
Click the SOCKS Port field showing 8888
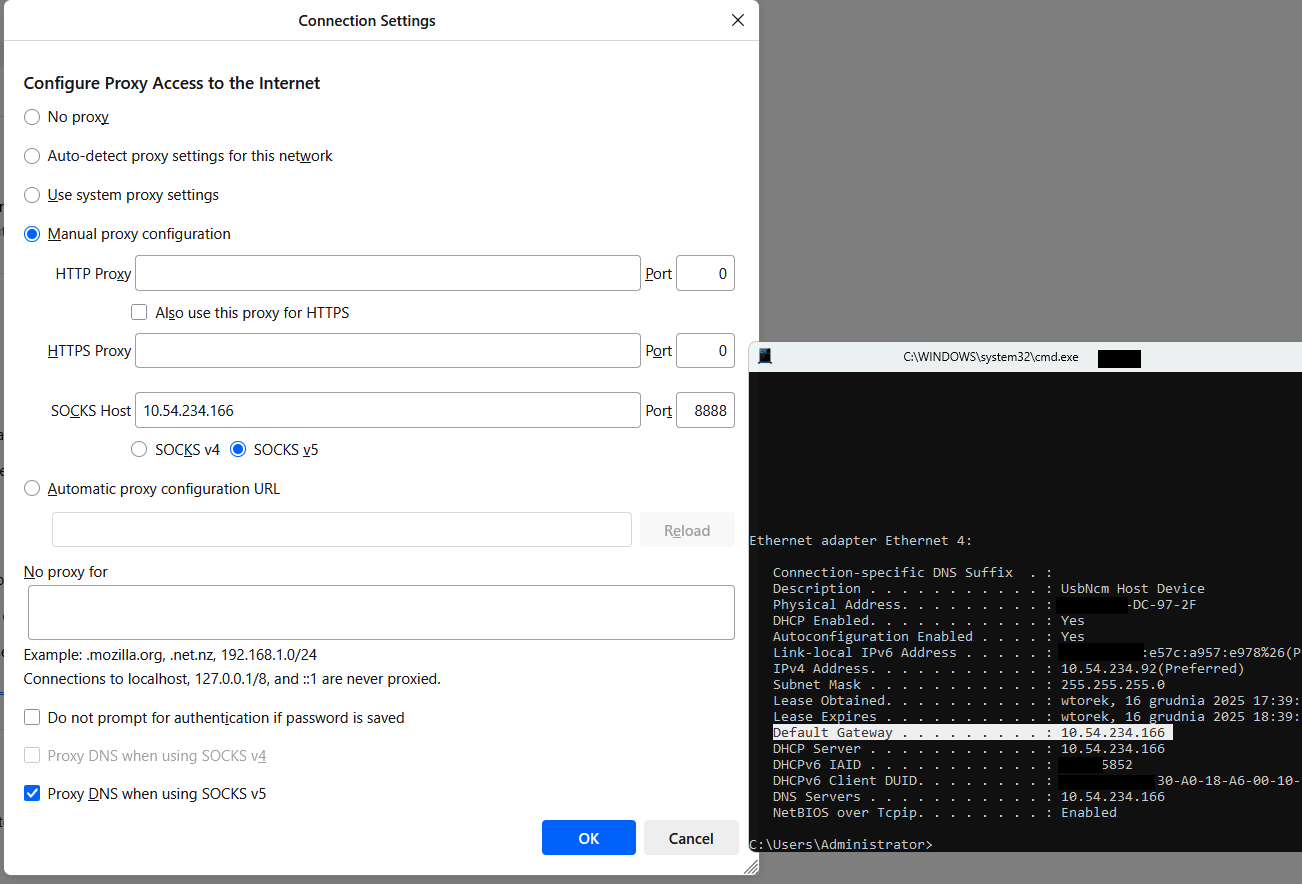(x=705, y=410)
